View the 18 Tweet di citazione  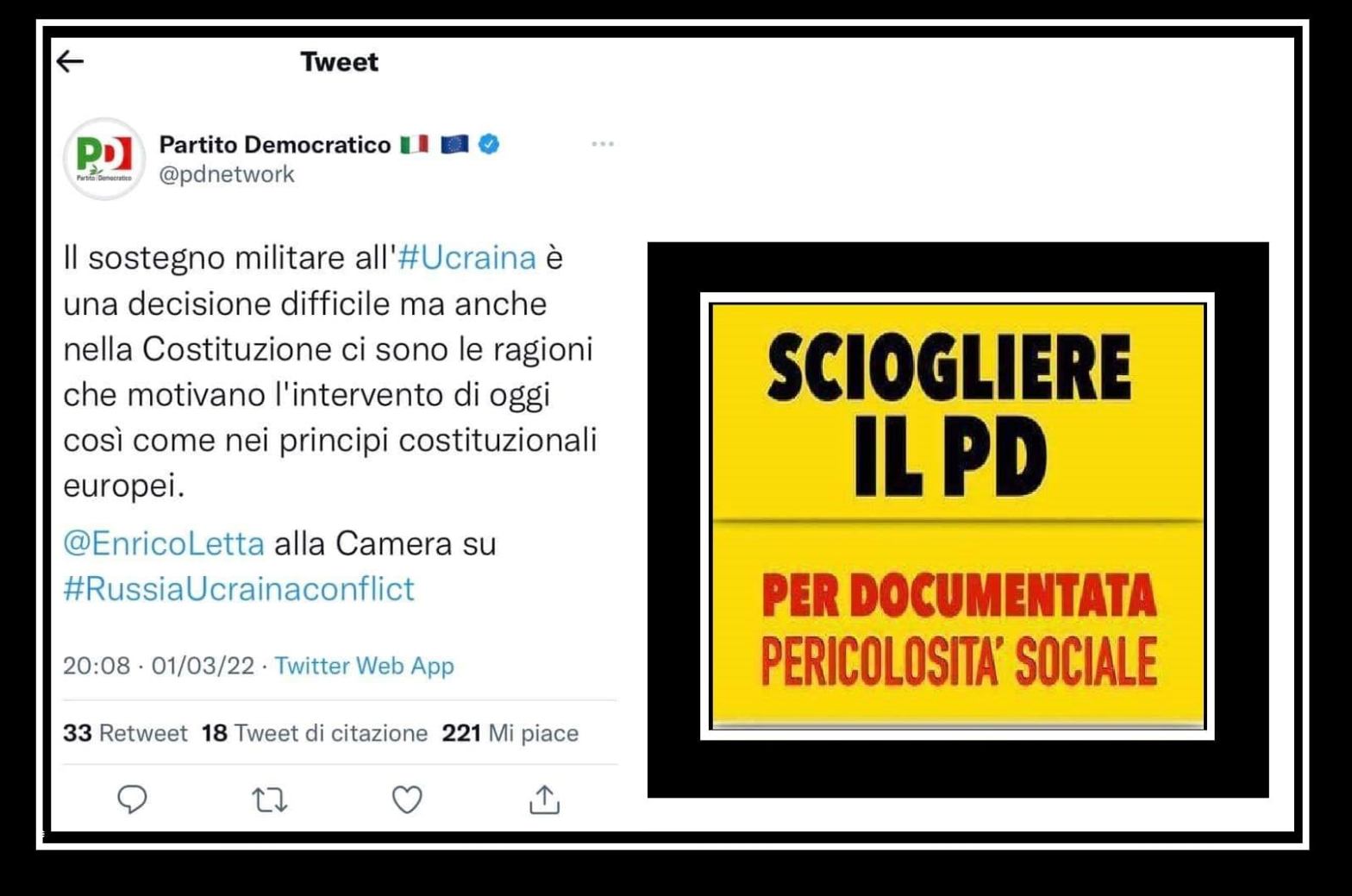pyautogui.click(x=315, y=733)
